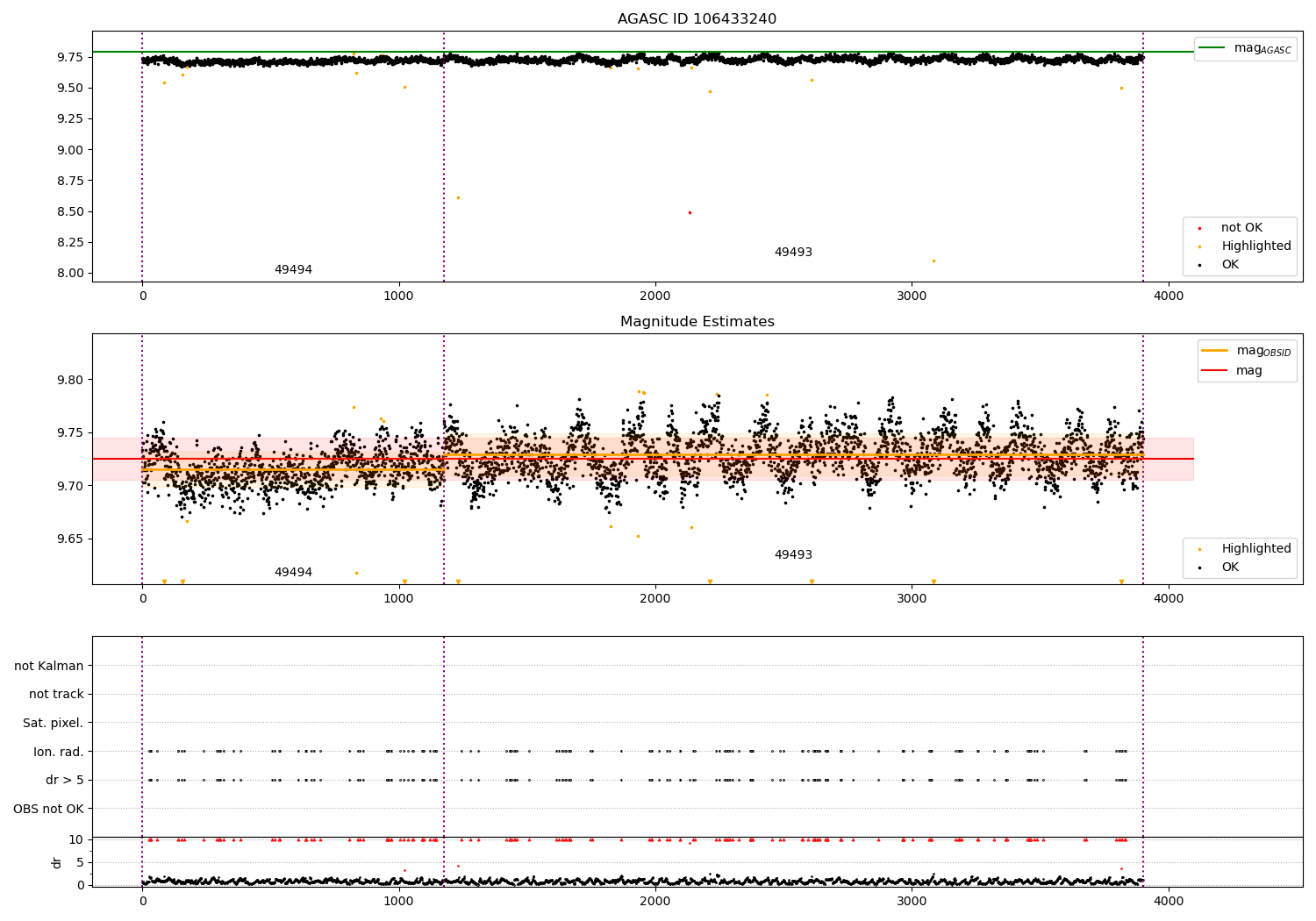The width and height of the screenshot is (1316, 921).
Task: Click obsid label 49493 in the top plot
Action: [793, 253]
